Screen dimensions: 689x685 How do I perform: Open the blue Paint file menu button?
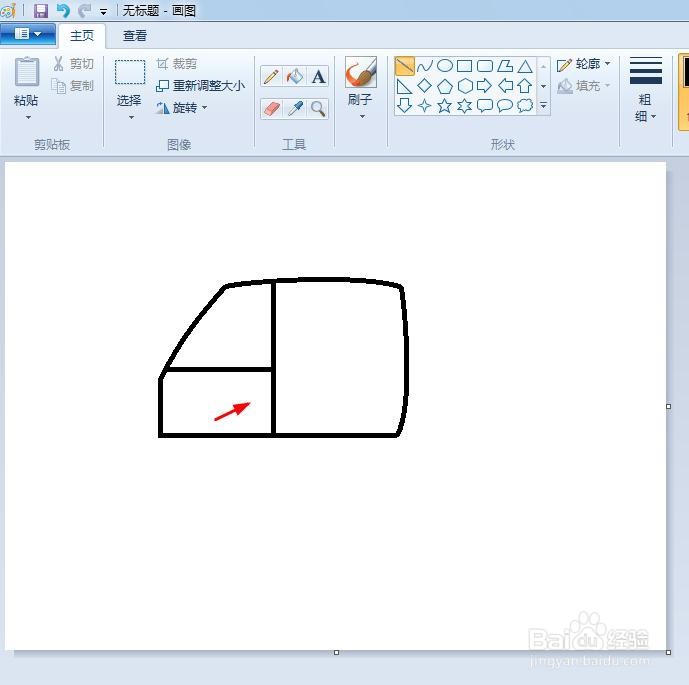[x=28, y=34]
